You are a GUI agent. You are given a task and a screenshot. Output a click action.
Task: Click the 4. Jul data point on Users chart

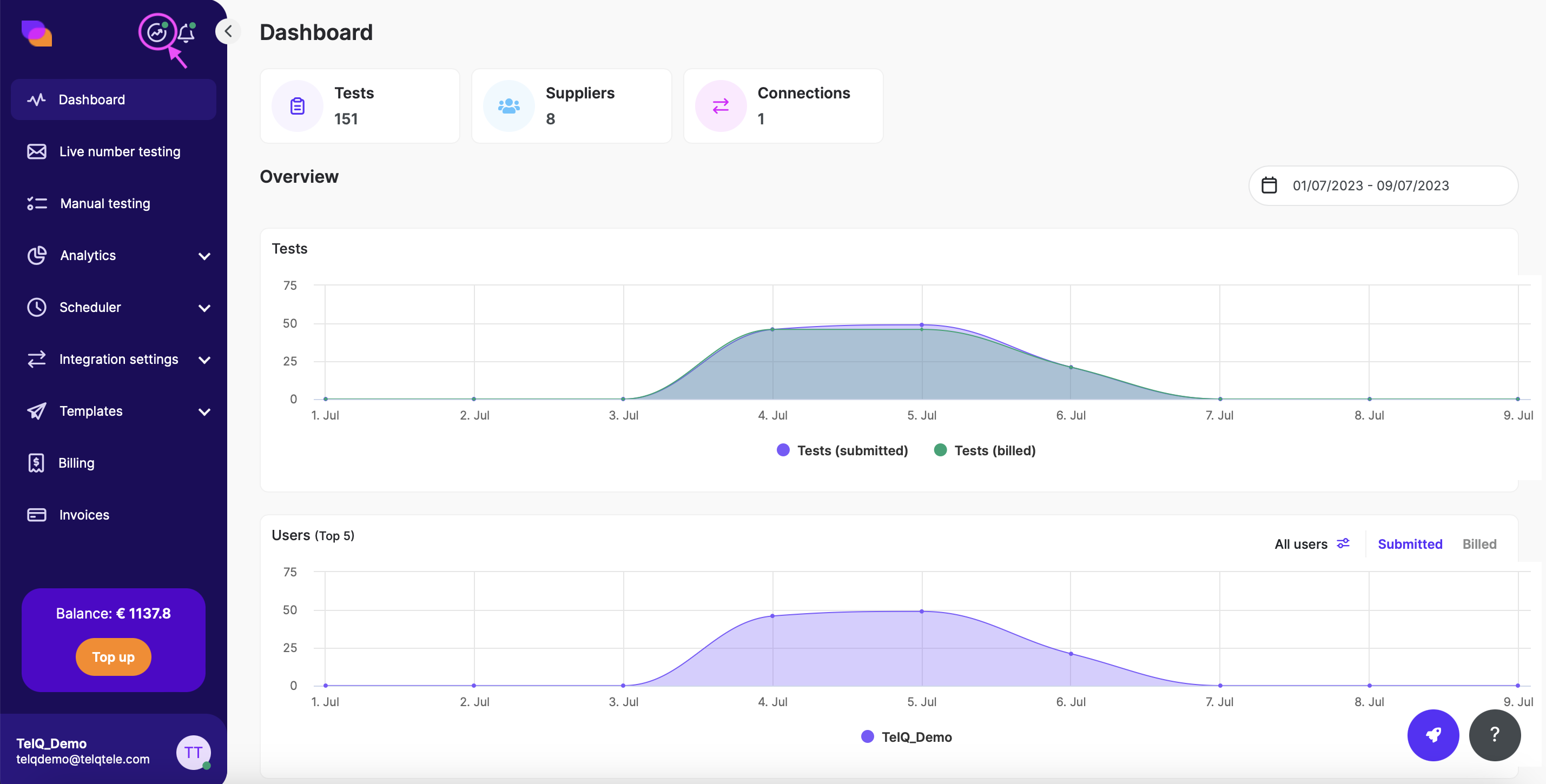772,616
